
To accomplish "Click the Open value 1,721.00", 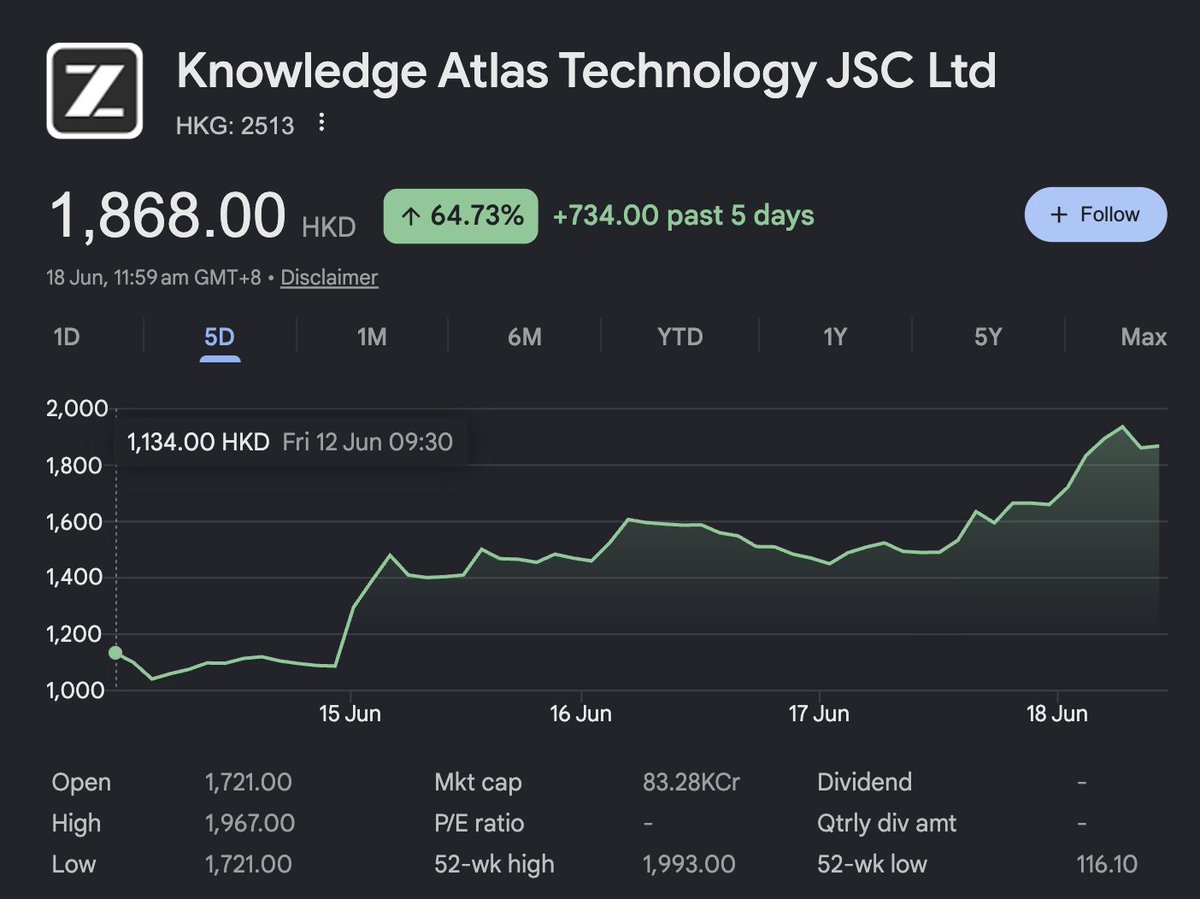I will pos(248,782).
